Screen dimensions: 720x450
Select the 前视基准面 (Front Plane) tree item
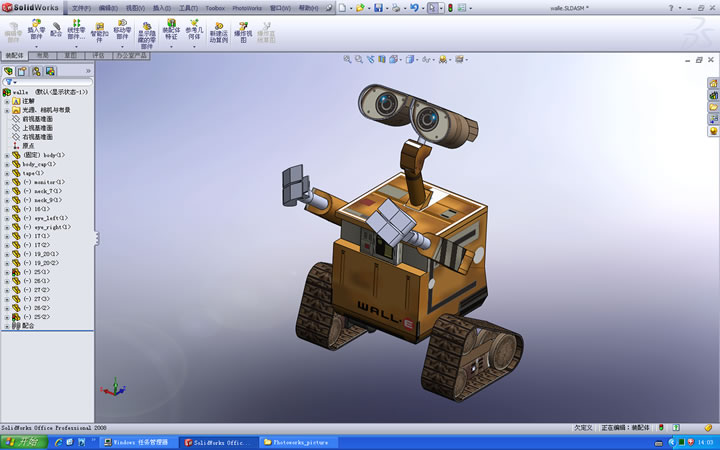point(37,119)
